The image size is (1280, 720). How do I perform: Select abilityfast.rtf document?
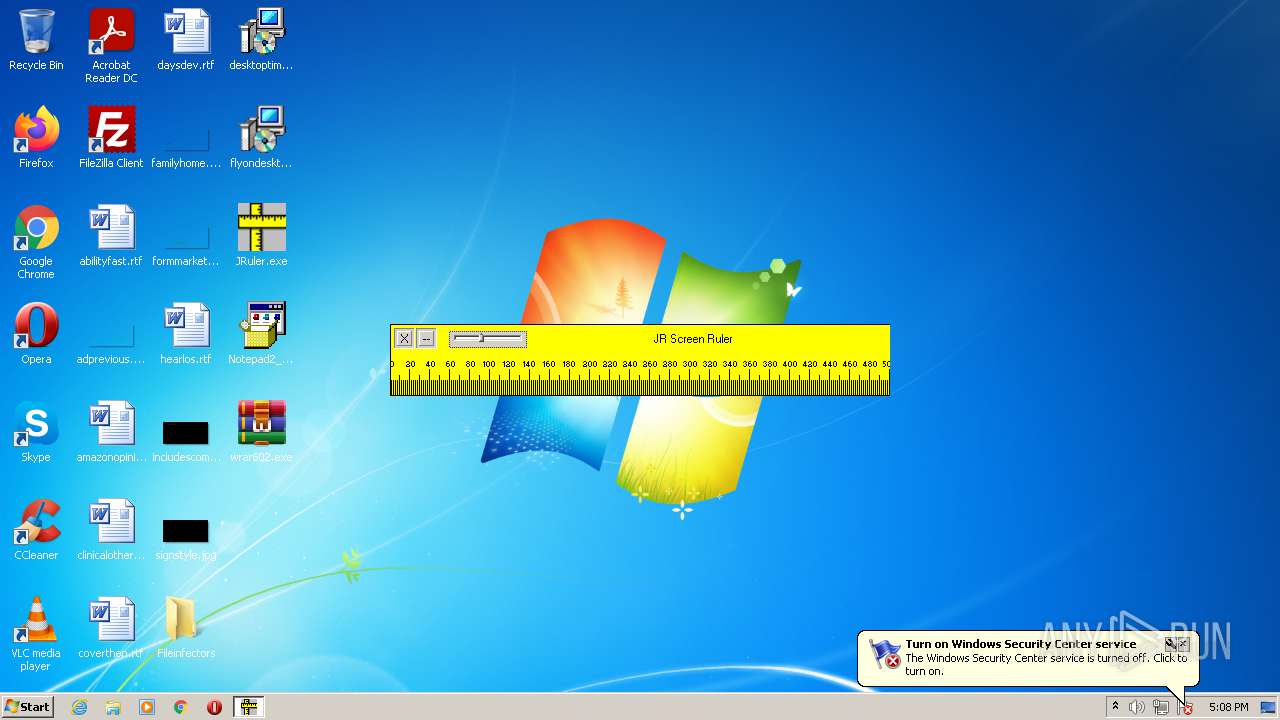pos(111,236)
